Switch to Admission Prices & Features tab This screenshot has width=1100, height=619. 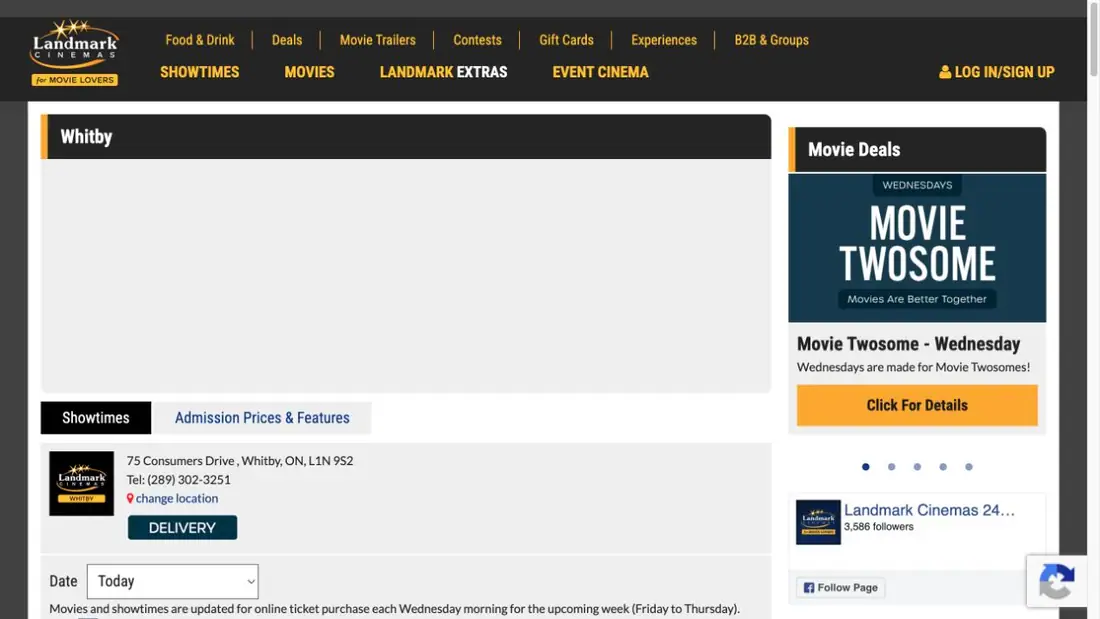[x=262, y=418]
